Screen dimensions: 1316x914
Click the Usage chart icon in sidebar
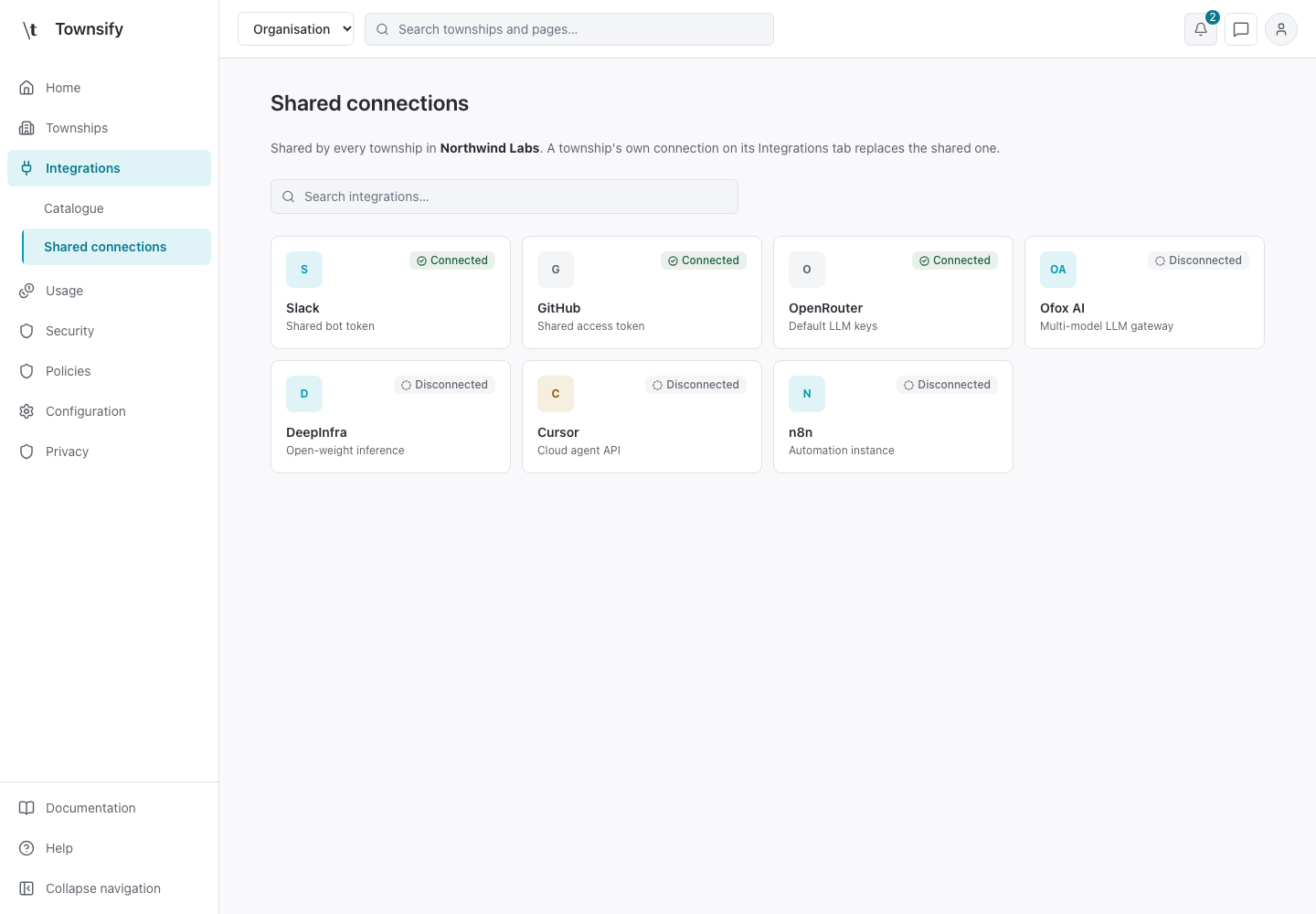27,291
